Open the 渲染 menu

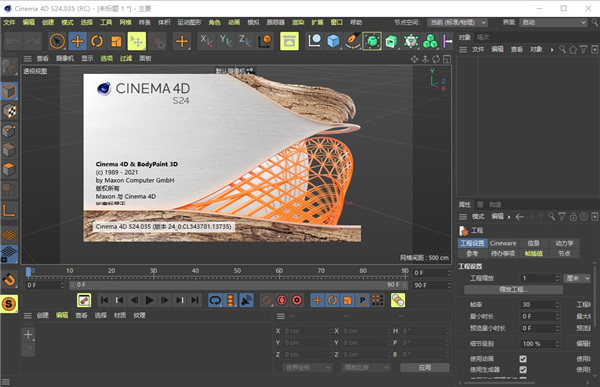298,22
